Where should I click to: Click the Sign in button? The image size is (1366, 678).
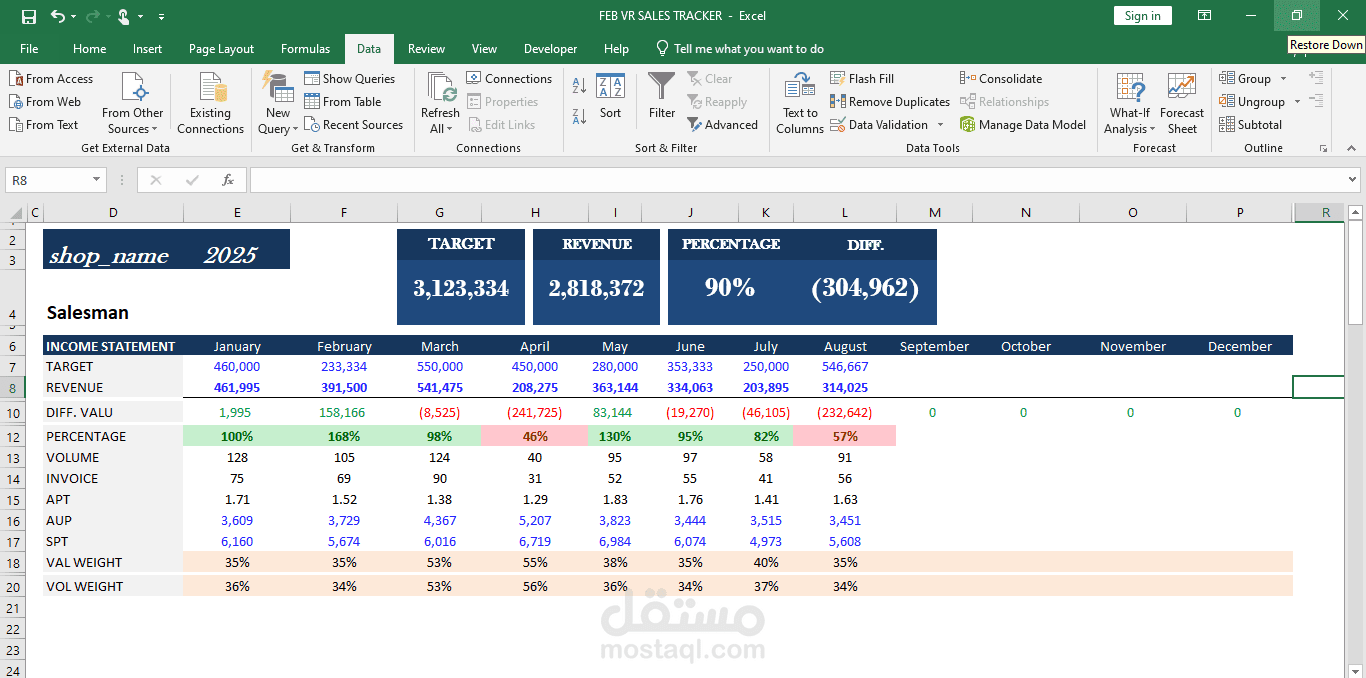[x=1142, y=15]
